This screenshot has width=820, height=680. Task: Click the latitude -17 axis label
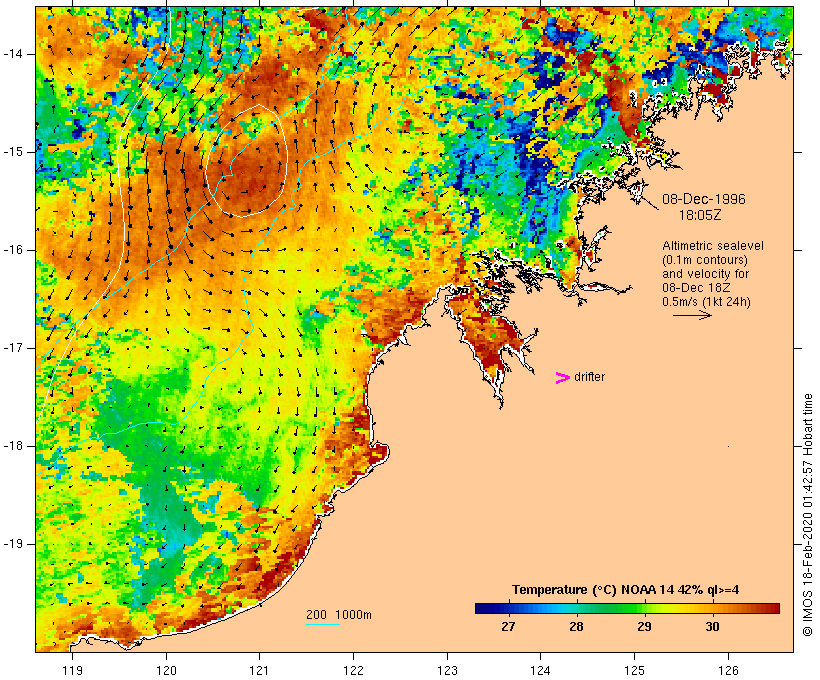click(15, 348)
